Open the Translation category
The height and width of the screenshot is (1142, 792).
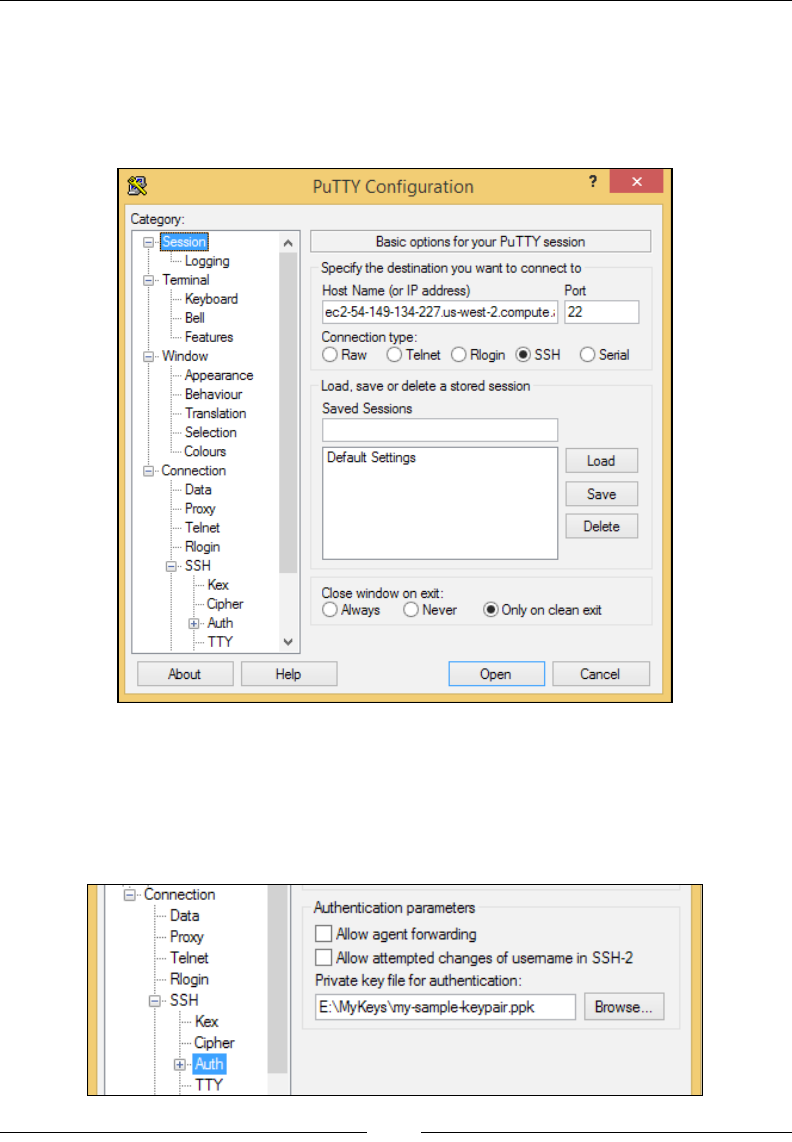tap(216, 413)
